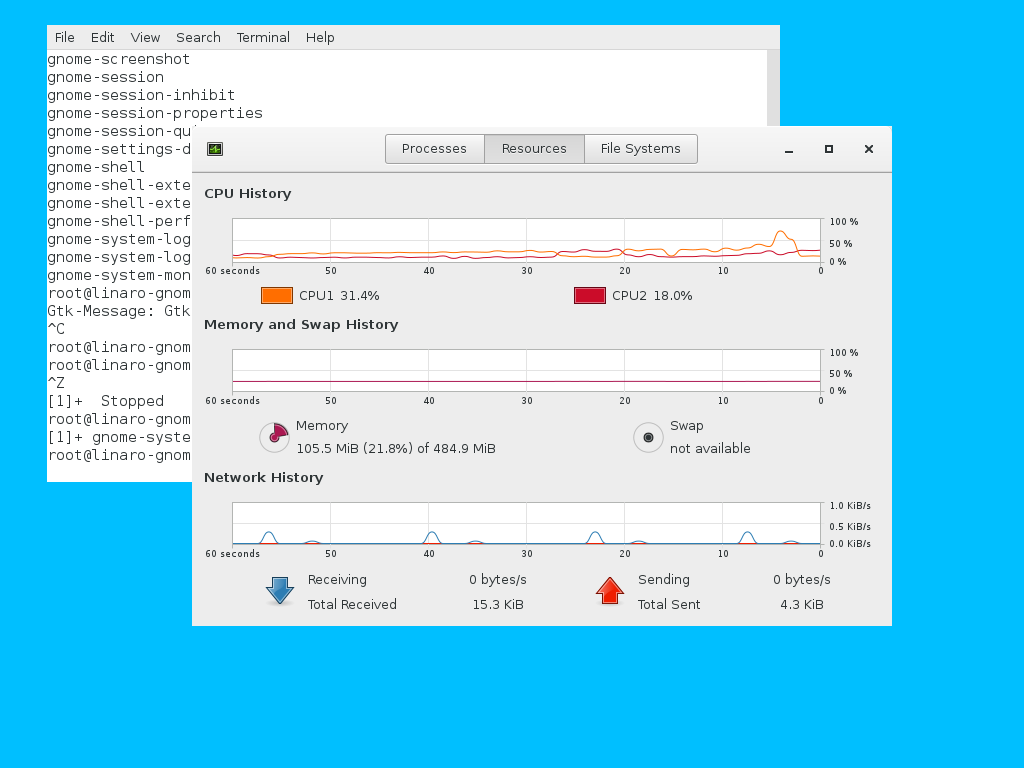This screenshot has width=1024, height=768.
Task: Open the File menu in the terminal
Action: (x=64, y=37)
